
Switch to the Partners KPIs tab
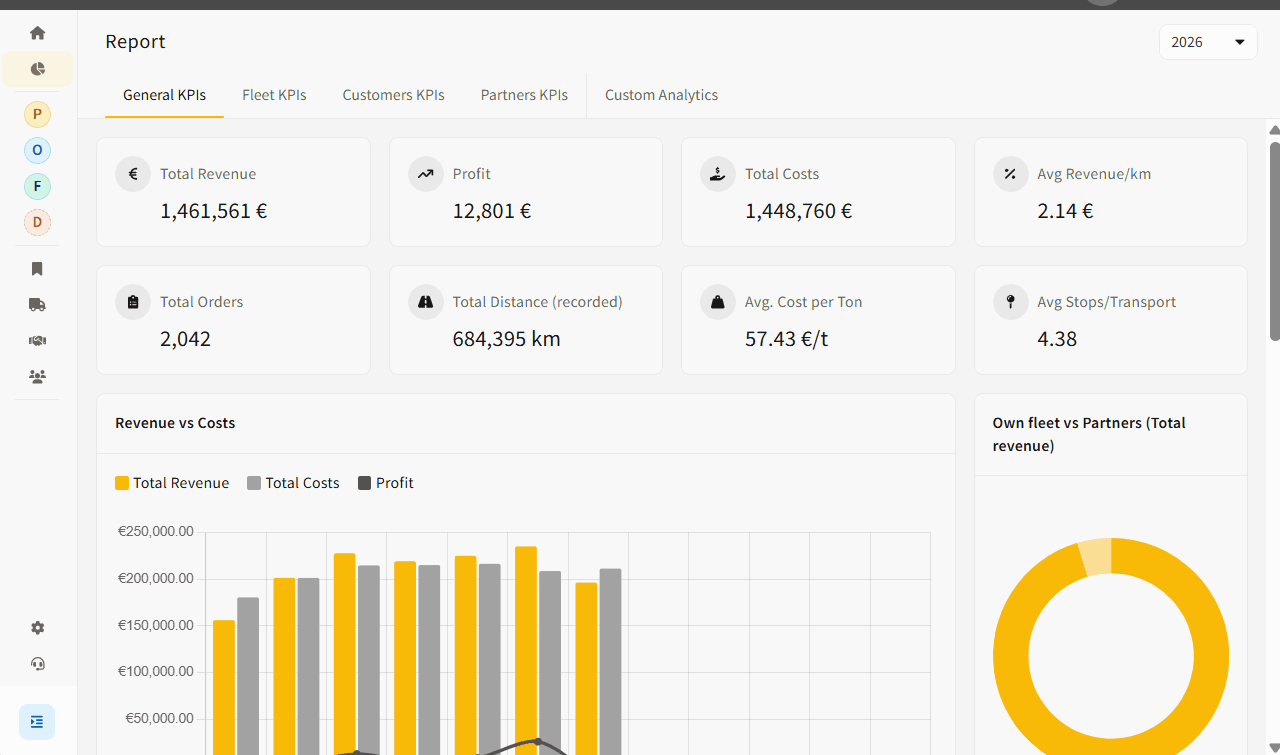pyautogui.click(x=524, y=95)
